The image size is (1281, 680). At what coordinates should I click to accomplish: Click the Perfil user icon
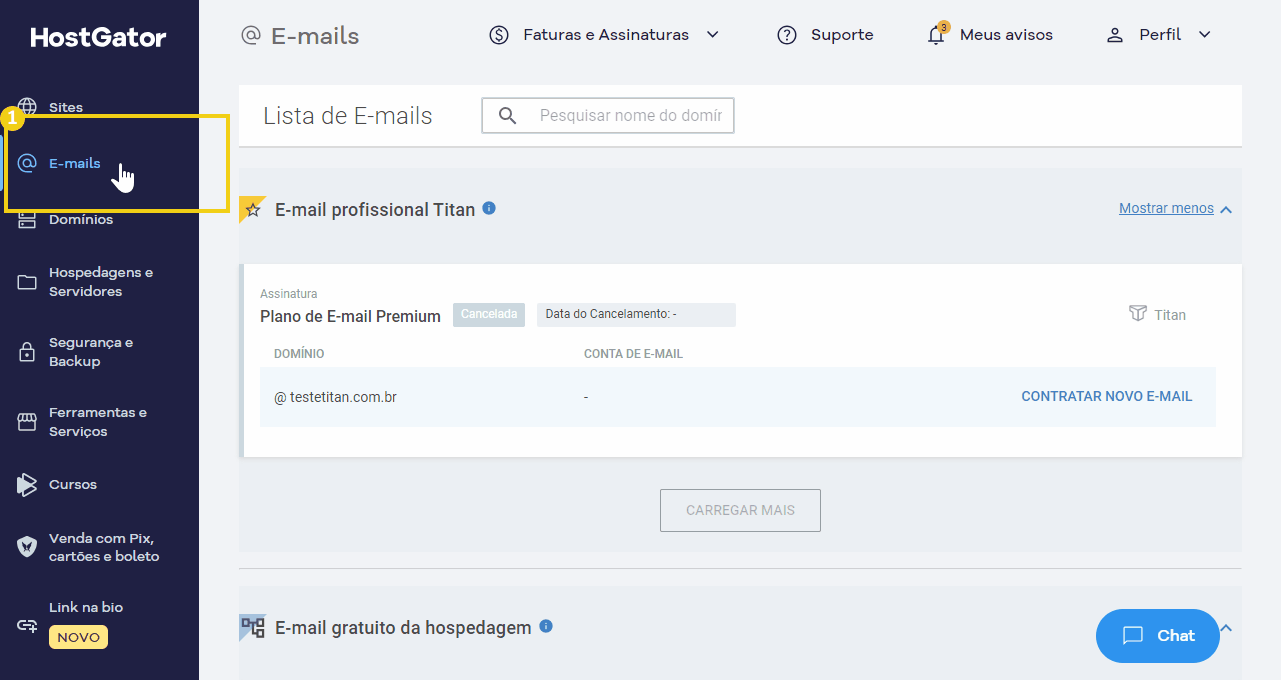tap(1115, 35)
